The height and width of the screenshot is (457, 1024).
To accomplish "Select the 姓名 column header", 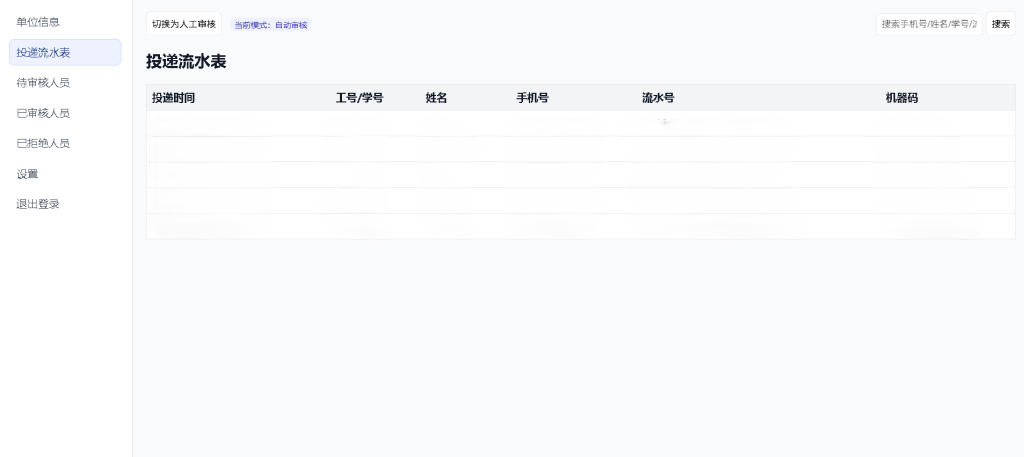I will (436, 98).
